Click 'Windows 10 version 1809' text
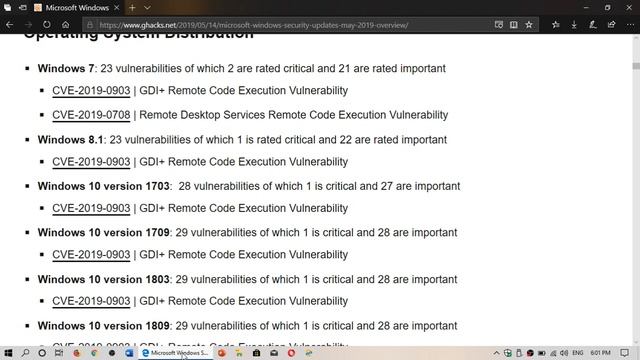This screenshot has height=360, width=640. pyautogui.click(x=103, y=326)
